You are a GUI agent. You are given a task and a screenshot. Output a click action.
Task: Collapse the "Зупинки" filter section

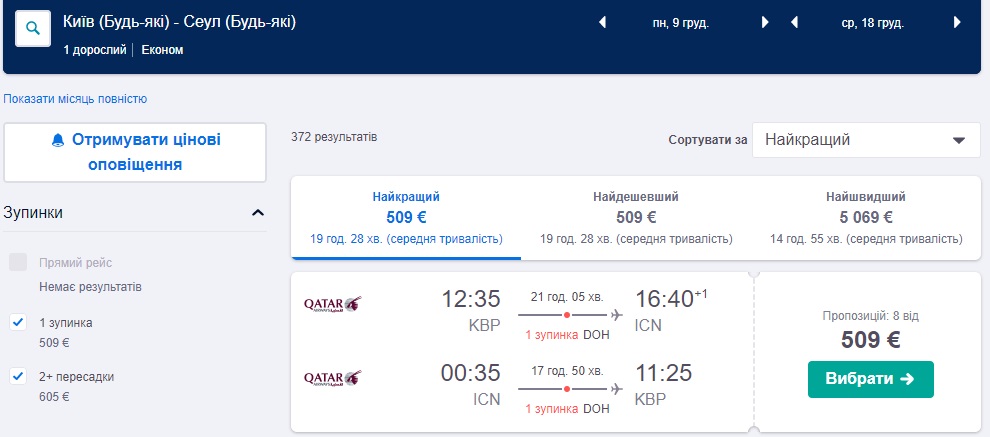pos(258,213)
